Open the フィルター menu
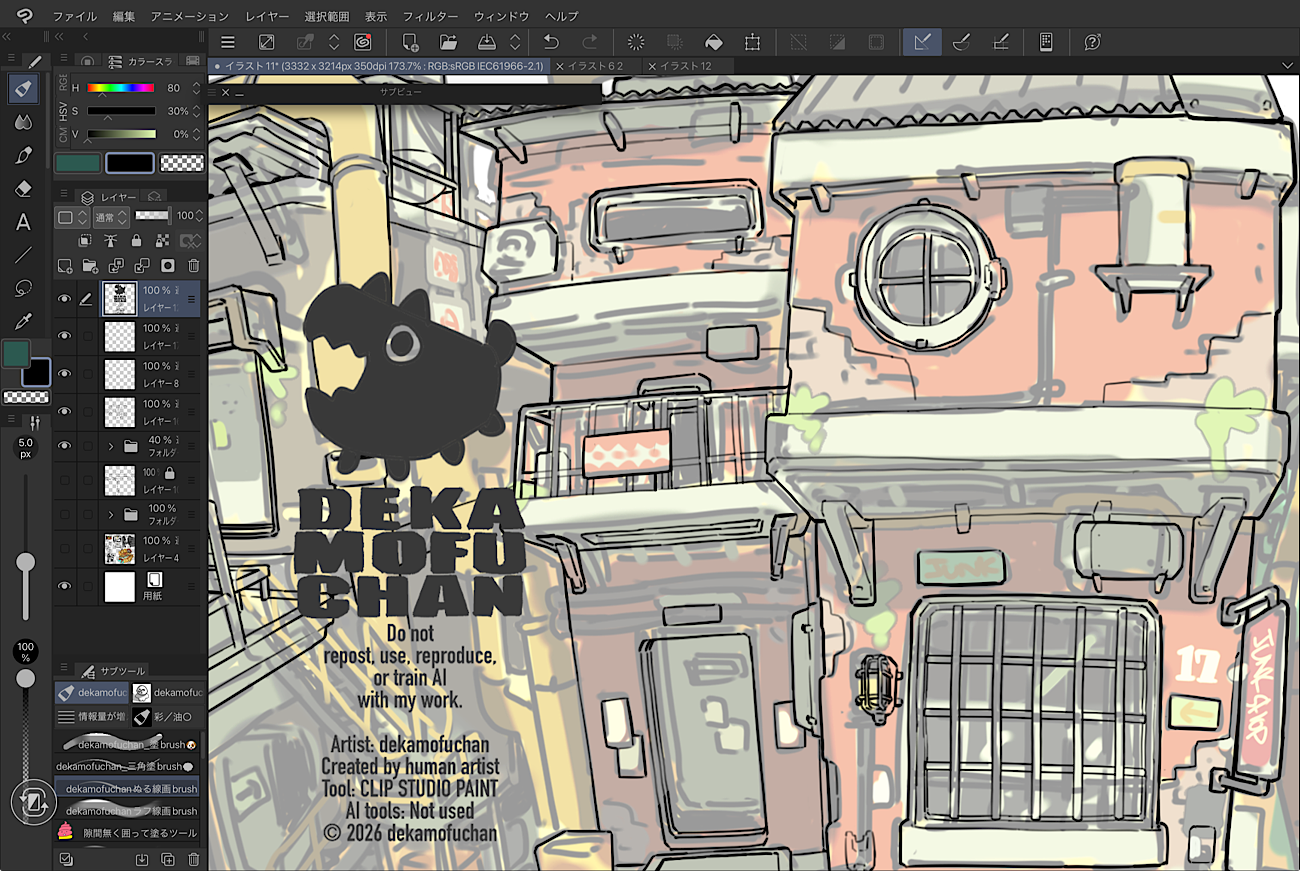The height and width of the screenshot is (871, 1300). [x=430, y=16]
